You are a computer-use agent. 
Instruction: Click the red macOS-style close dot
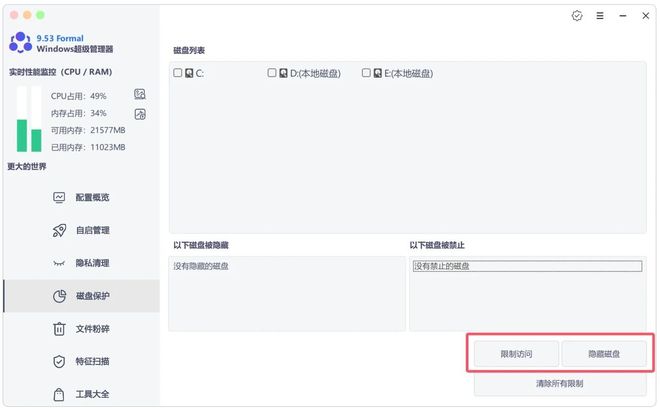point(14,15)
